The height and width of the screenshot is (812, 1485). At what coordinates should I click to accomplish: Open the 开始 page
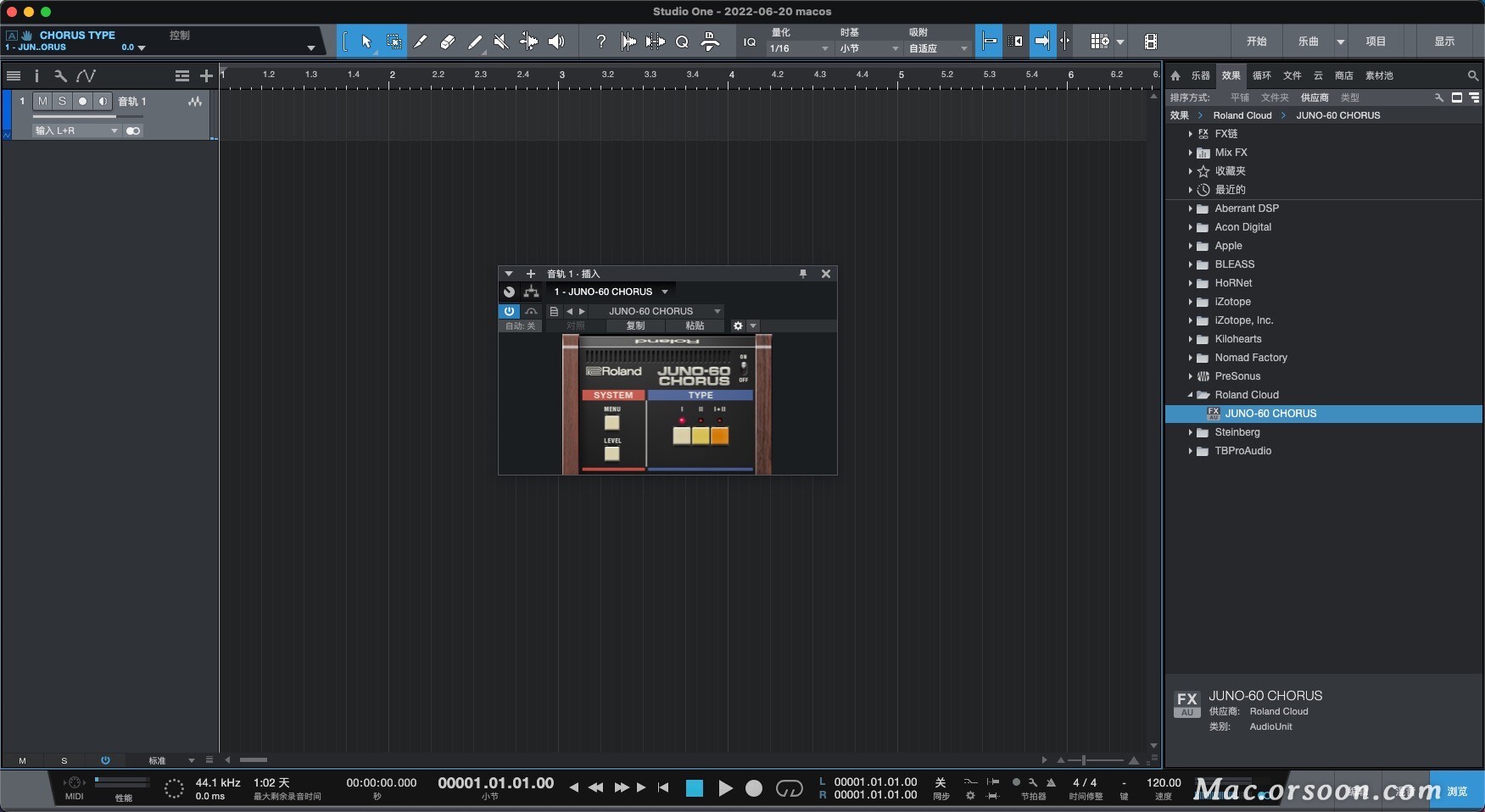click(1257, 42)
